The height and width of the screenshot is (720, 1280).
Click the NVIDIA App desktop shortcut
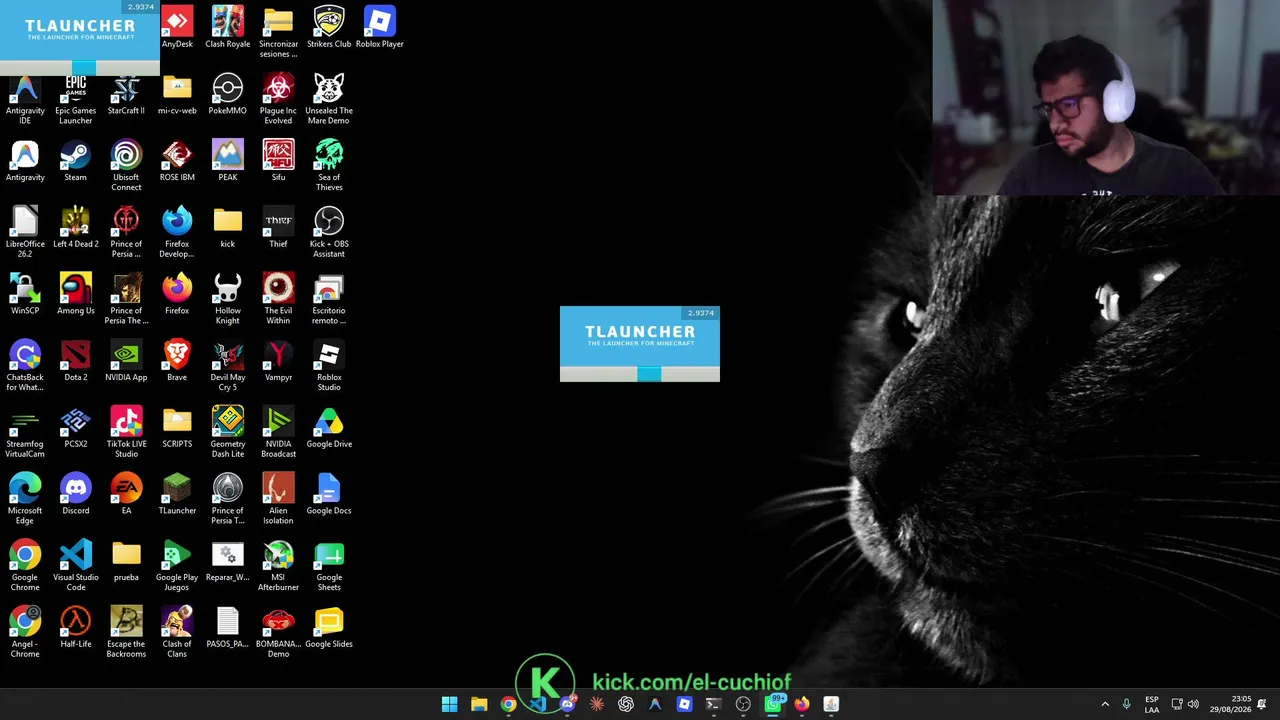click(126, 362)
